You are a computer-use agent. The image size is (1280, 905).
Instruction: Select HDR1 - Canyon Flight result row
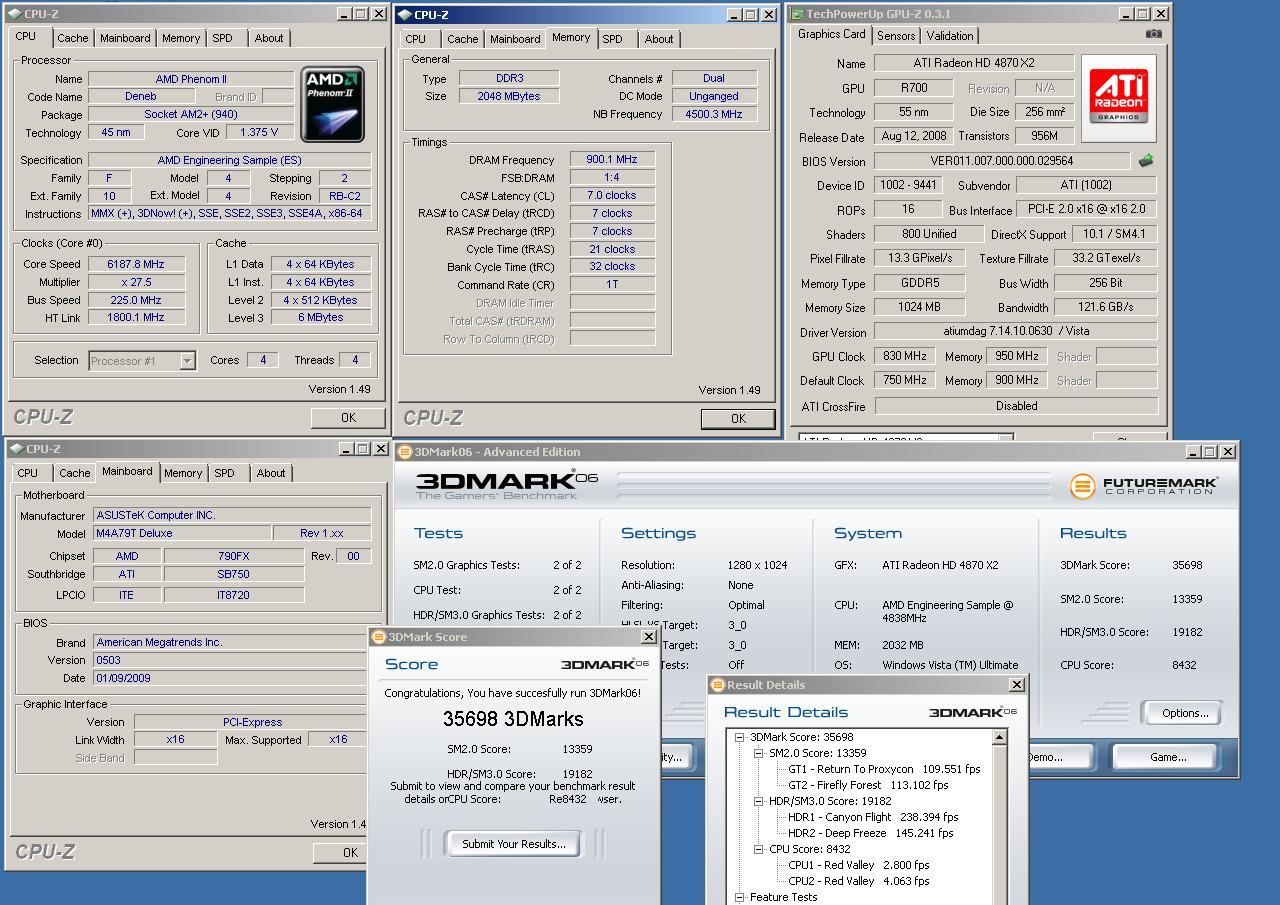pos(873,817)
